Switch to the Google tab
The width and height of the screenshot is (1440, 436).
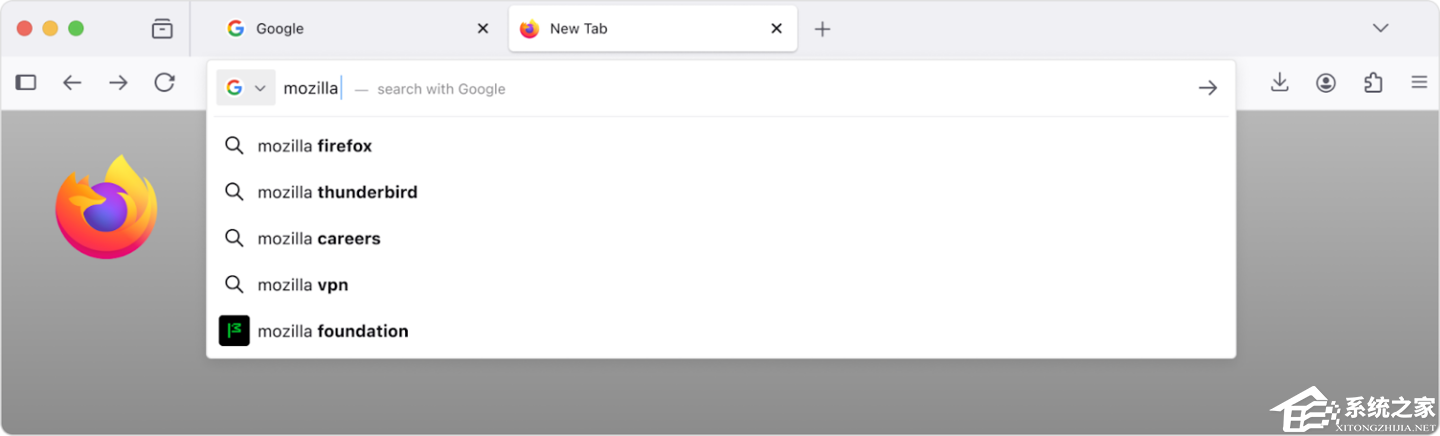coord(330,29)
